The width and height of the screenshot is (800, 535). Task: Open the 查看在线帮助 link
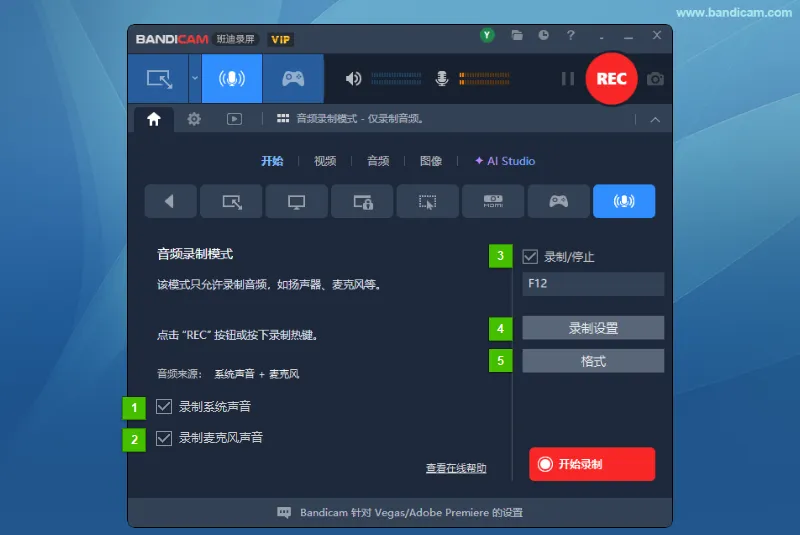point(456,468)
